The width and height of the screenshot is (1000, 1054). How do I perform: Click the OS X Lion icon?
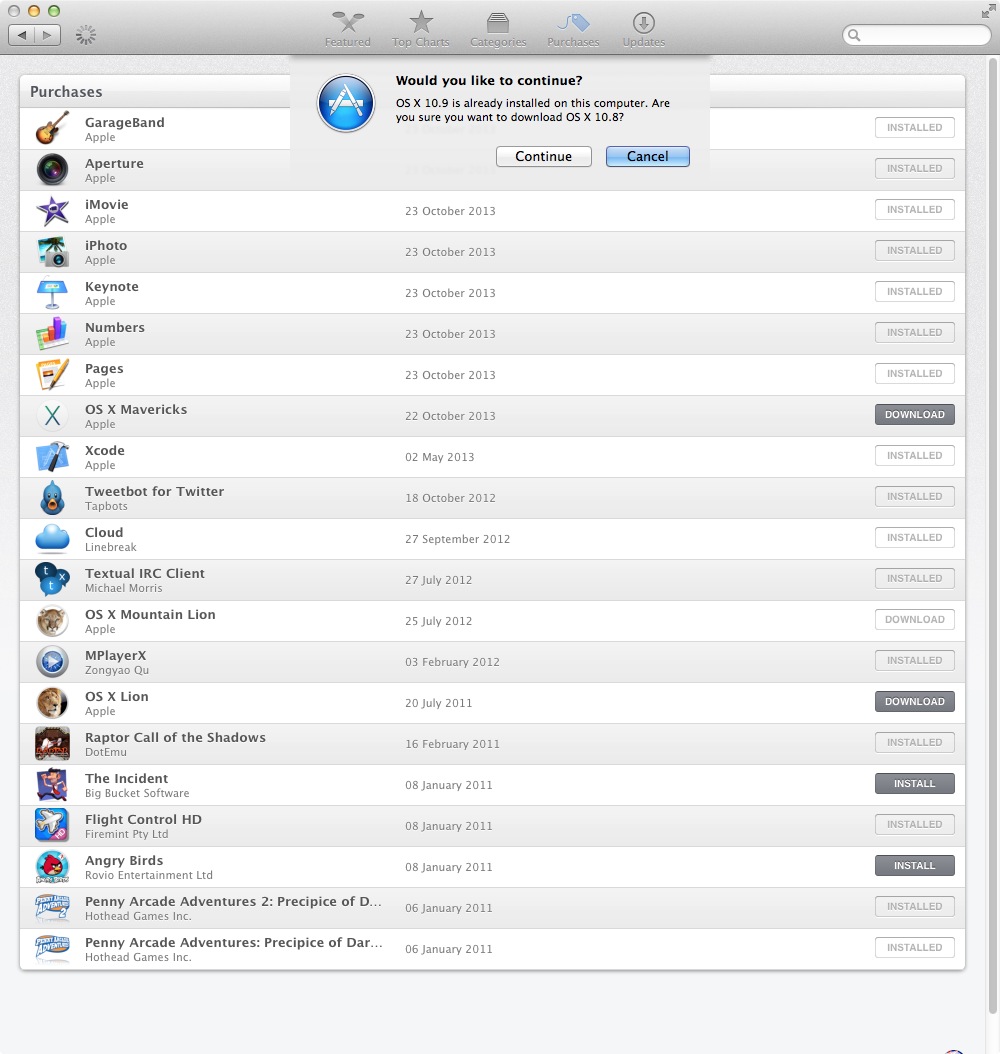[x=52, y=702]
